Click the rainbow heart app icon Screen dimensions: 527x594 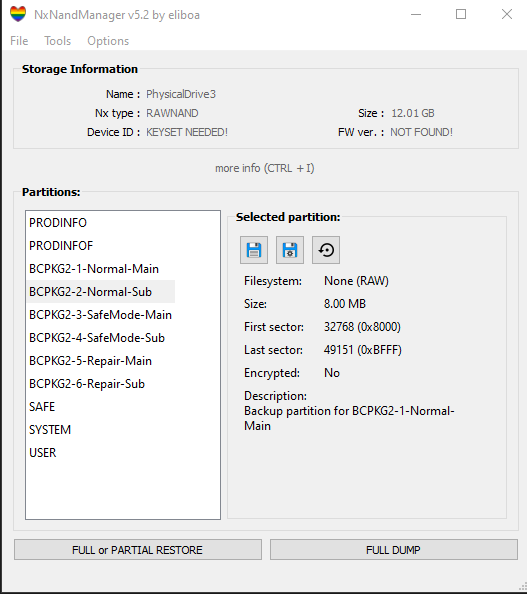pyautogui.click(x=18, y=14)
